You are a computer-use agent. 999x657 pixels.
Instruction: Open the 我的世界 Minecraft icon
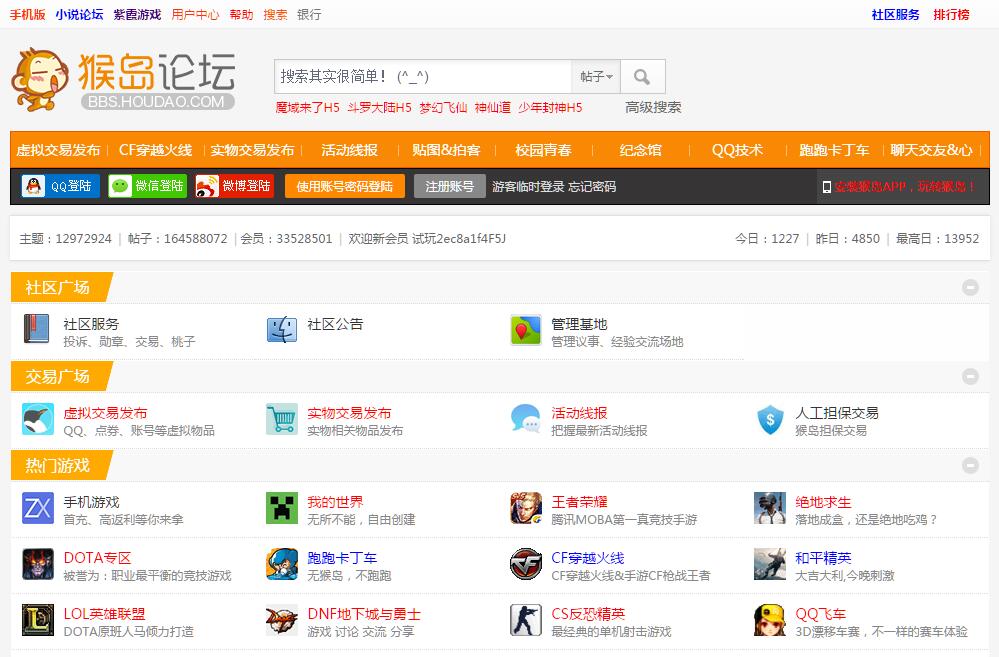[282, 509]
